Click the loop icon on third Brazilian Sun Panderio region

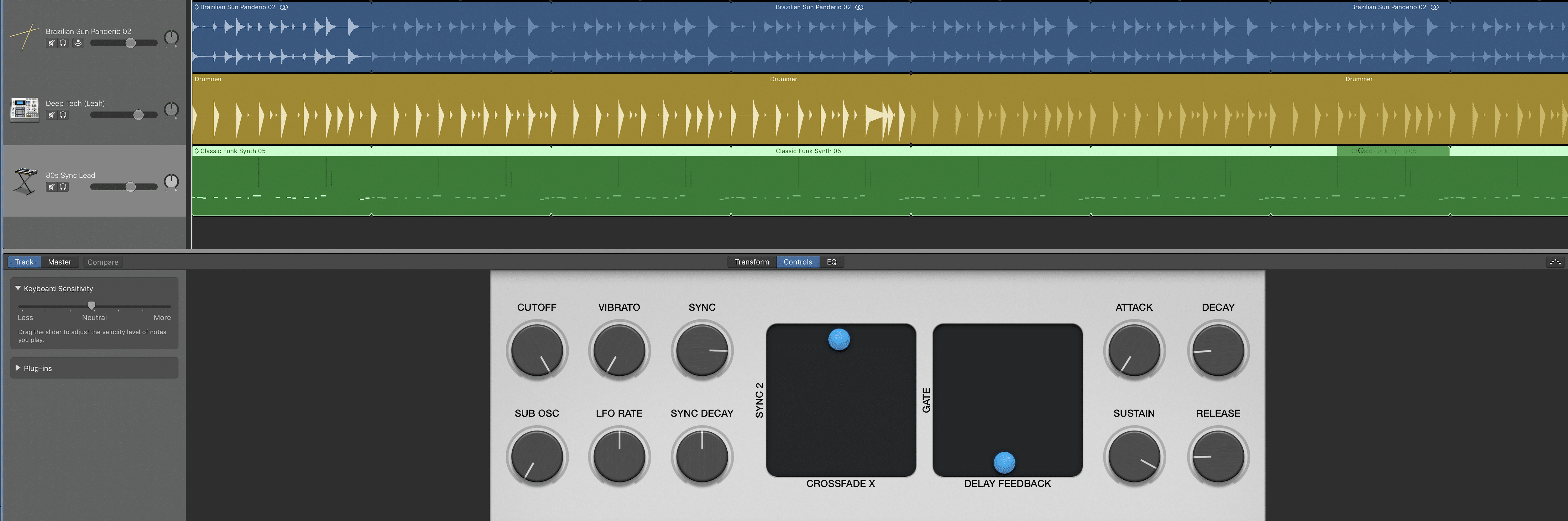click(1434, 7)
